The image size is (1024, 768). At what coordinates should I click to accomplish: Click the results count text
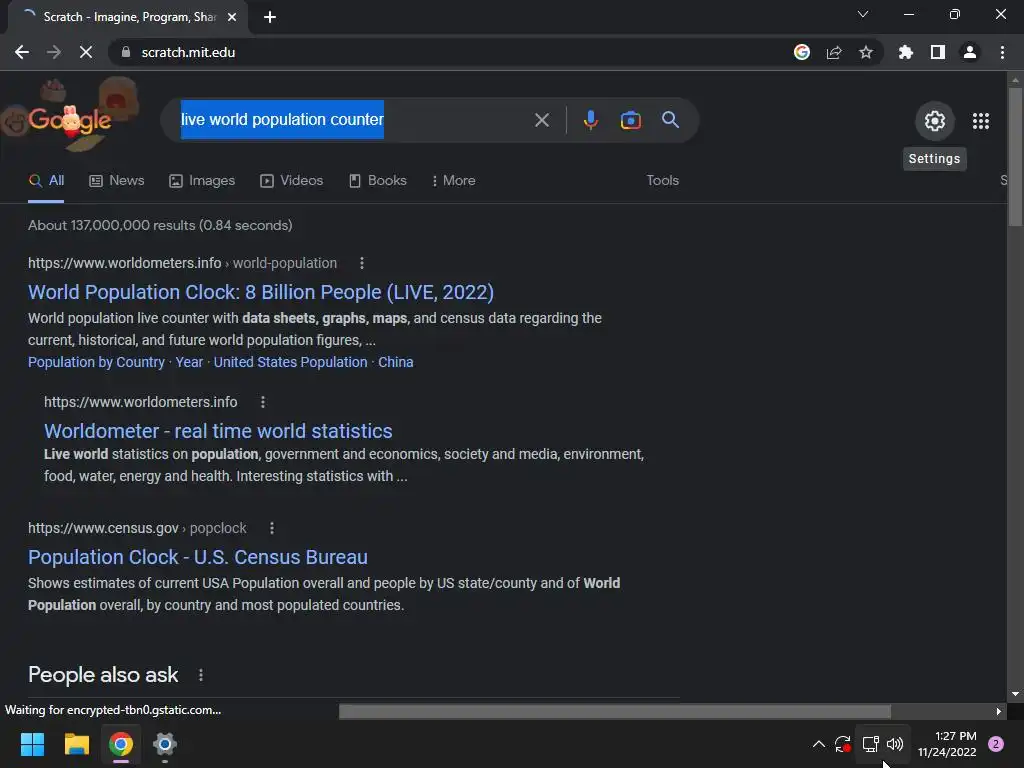pos(160,225)
